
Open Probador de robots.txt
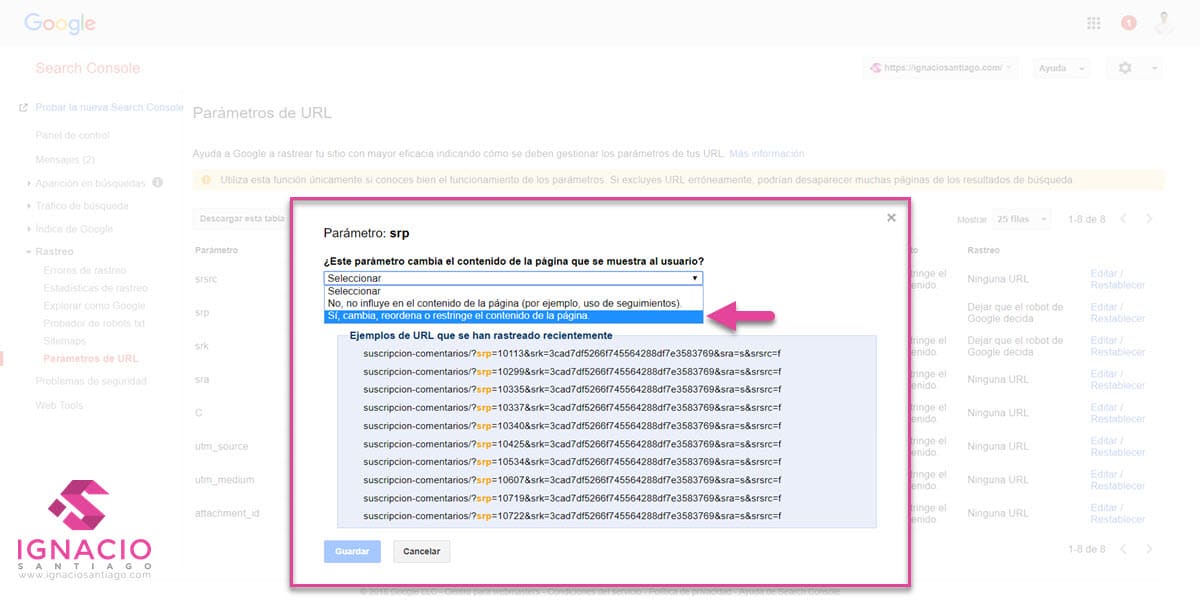tap(94, 323)
